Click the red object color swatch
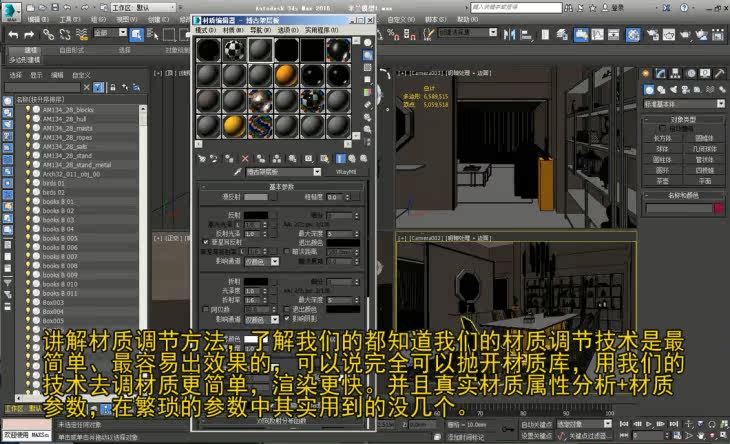 (x=718, y=208)
